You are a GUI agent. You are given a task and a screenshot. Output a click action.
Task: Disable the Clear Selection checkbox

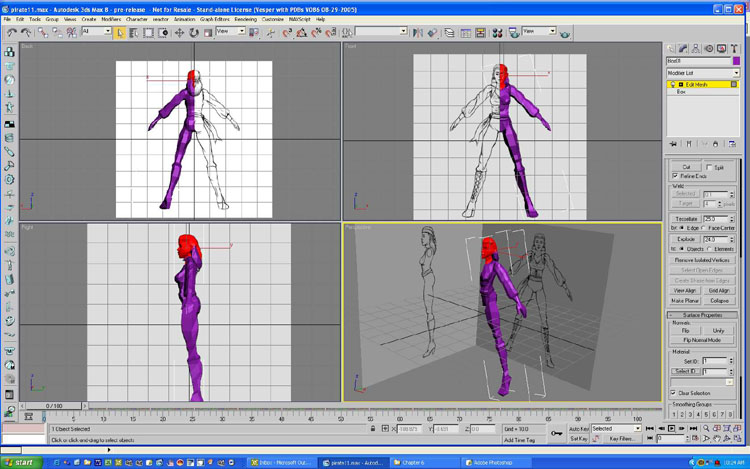(x=673, y=392)
